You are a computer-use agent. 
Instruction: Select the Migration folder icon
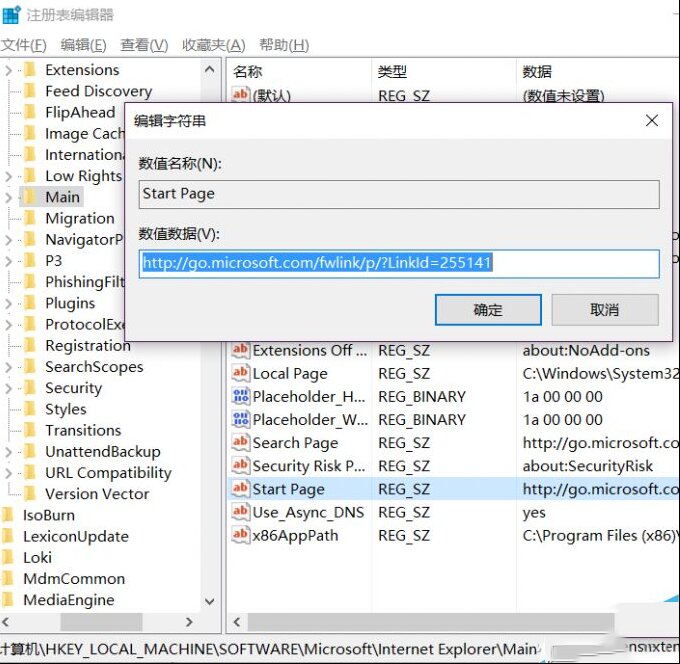(x=30, y=218)
